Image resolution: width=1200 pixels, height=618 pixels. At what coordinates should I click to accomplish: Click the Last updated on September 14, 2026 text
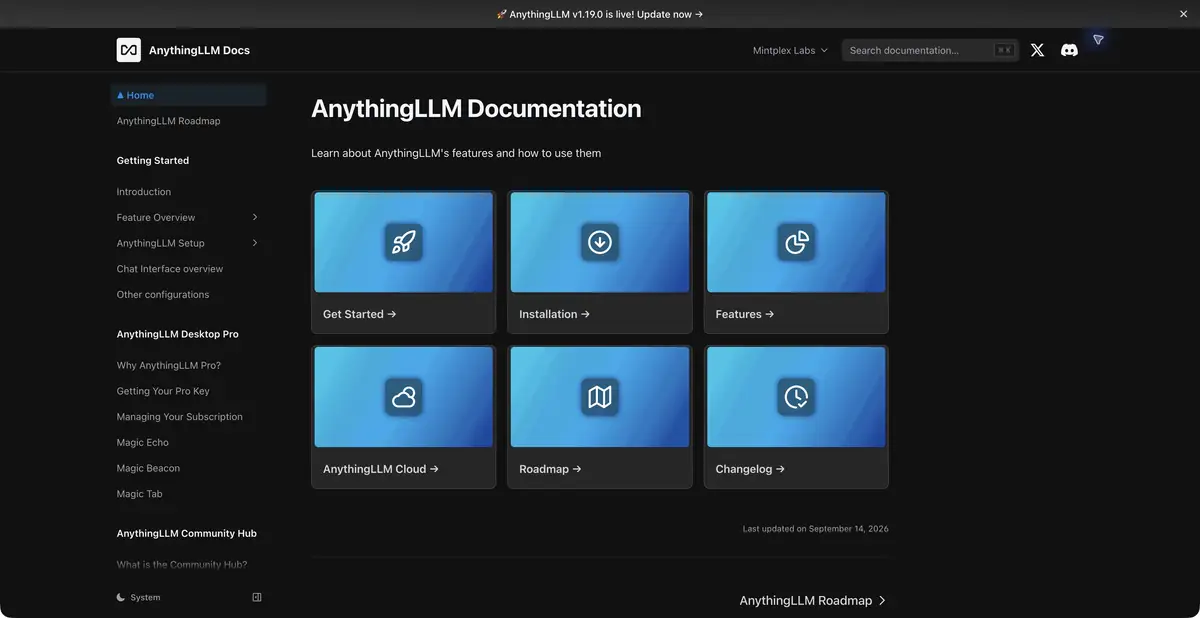point(815,528)
